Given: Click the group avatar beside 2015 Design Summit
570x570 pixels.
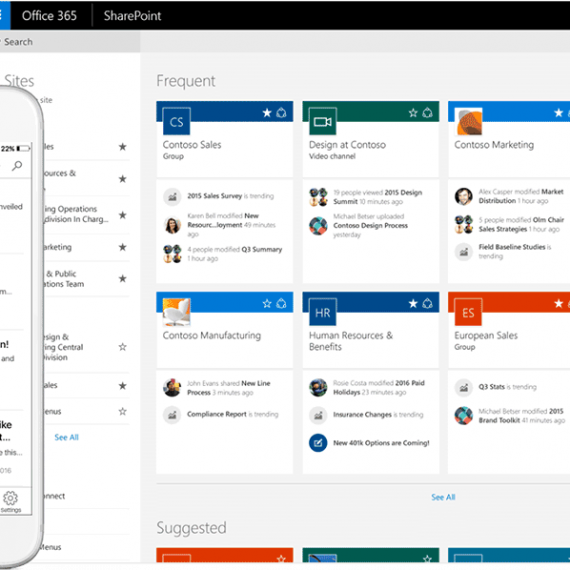Looking at the screenshot, I should click(318, 197).
